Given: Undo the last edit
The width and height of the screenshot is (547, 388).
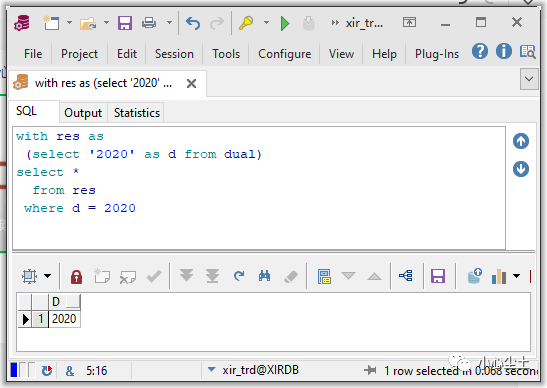Looking at the screenshot, I should 193,23.
